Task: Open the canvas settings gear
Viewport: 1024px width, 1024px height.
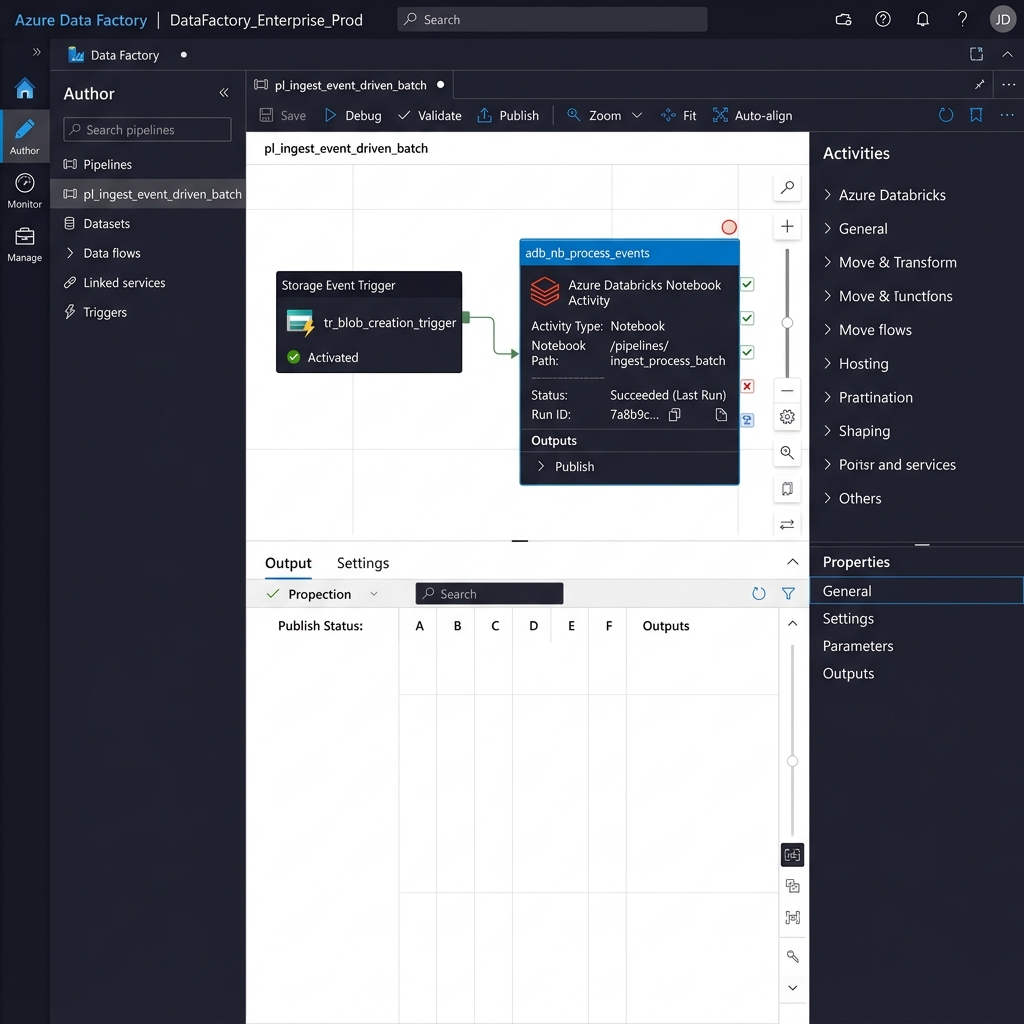Action: point(787,417)
